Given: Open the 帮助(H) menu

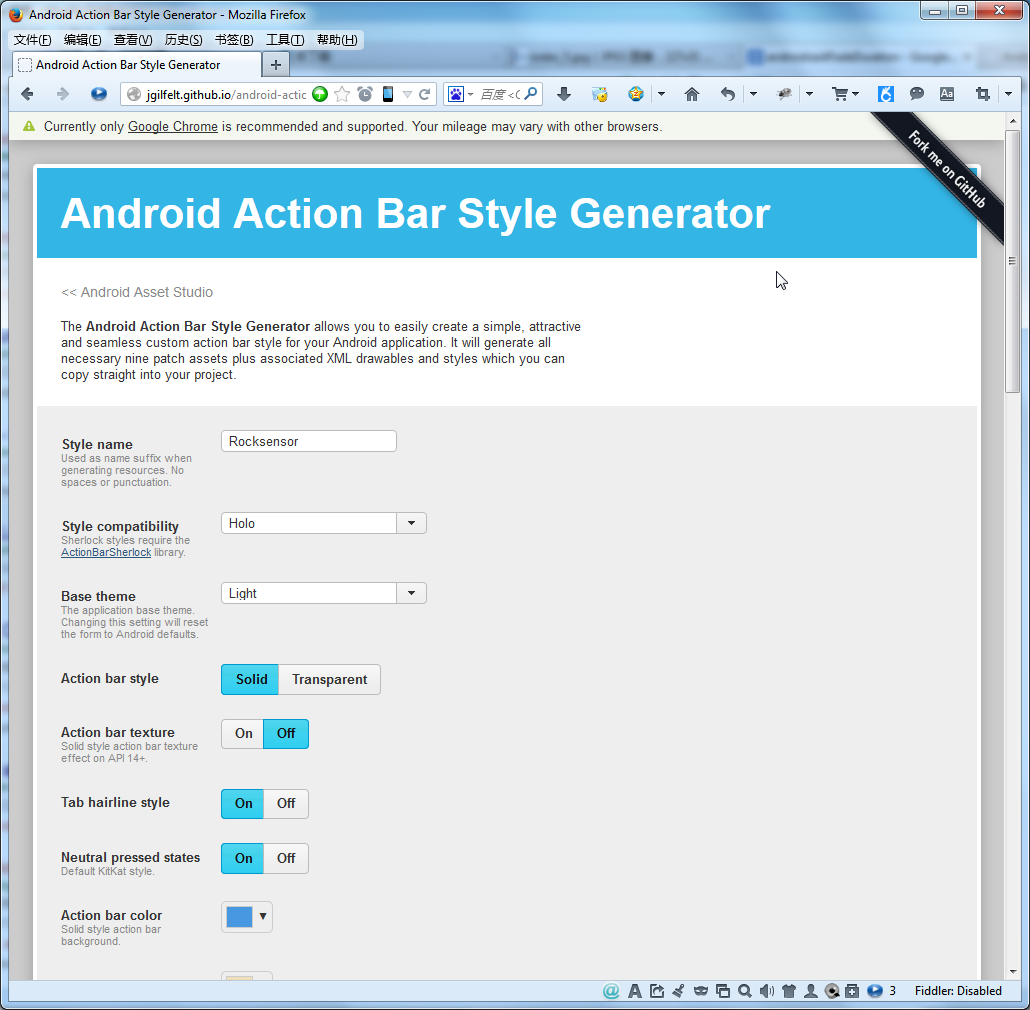Looking at the screenshot, I should click(337, 40).
